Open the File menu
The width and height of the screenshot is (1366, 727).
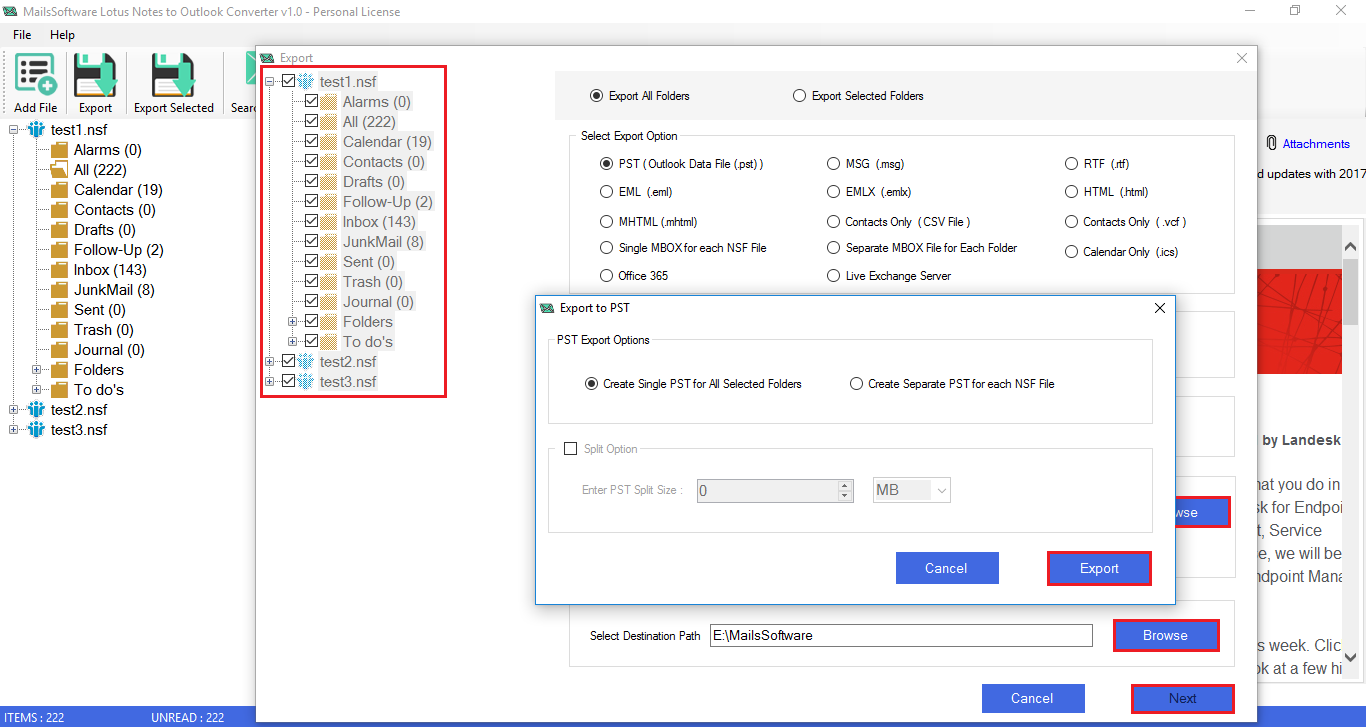tap(22, 35)
